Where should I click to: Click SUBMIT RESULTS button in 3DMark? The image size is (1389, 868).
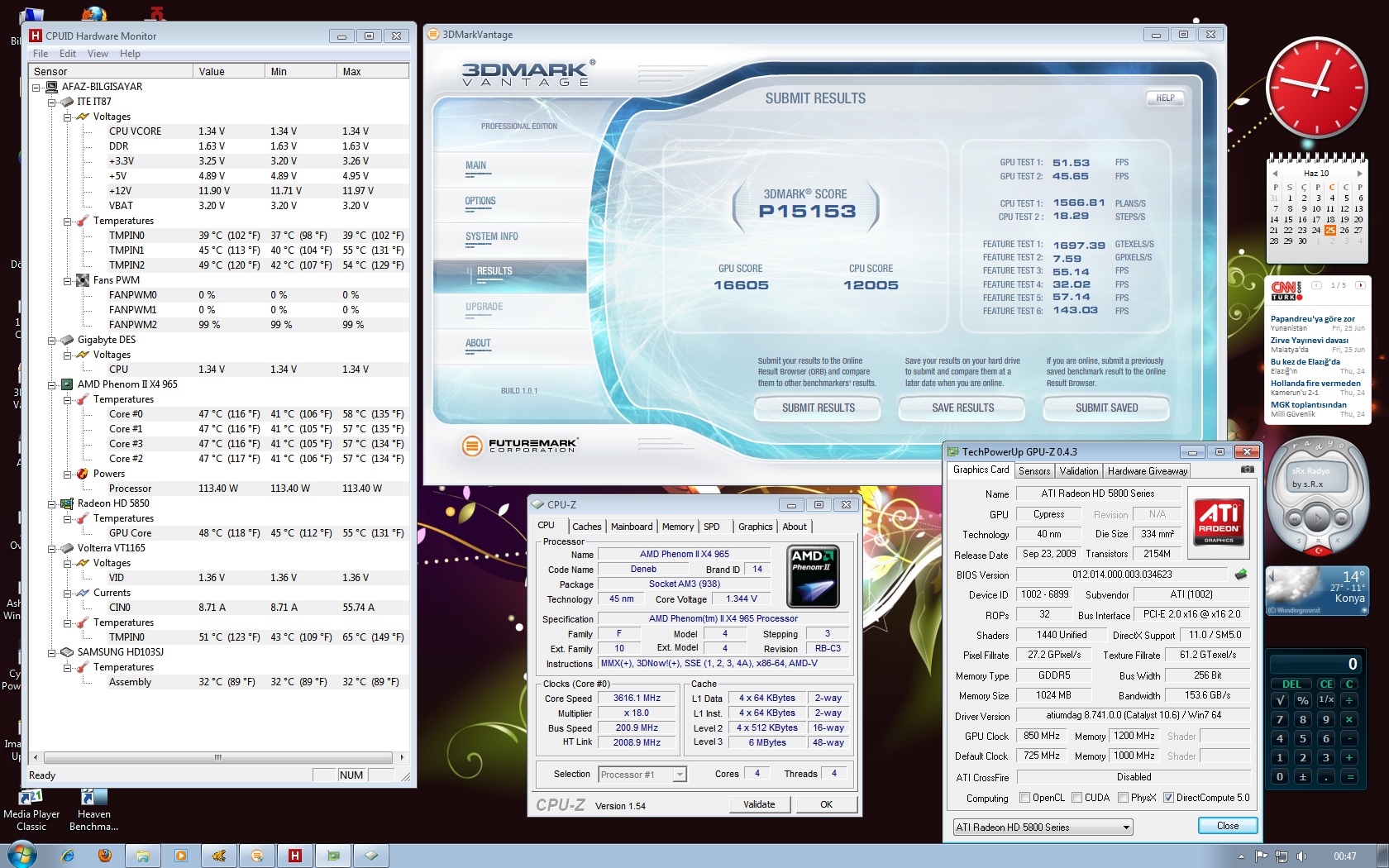pos(819,408)
